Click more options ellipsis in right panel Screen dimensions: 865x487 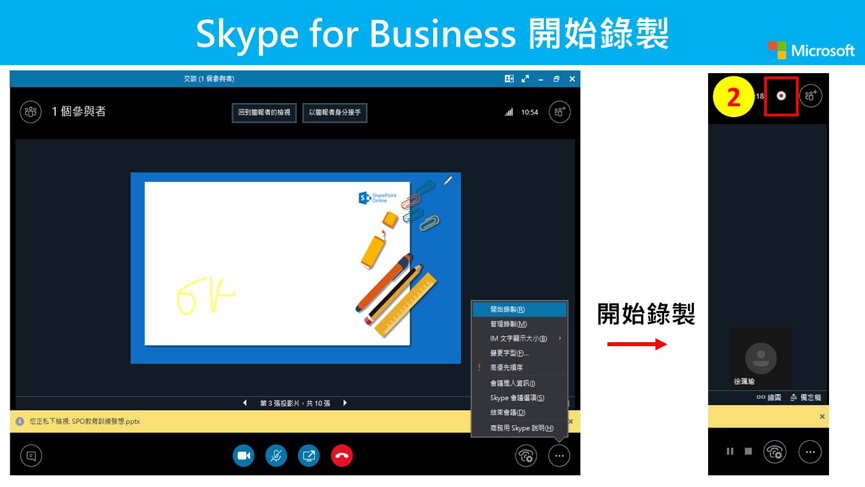point(810,452)
